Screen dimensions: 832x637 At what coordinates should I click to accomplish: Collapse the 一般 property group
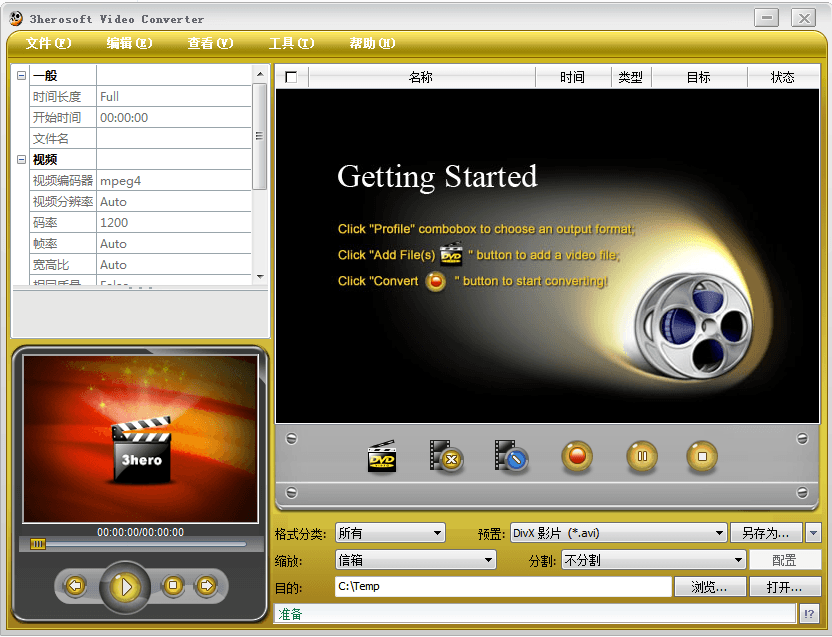coord(21,76)
